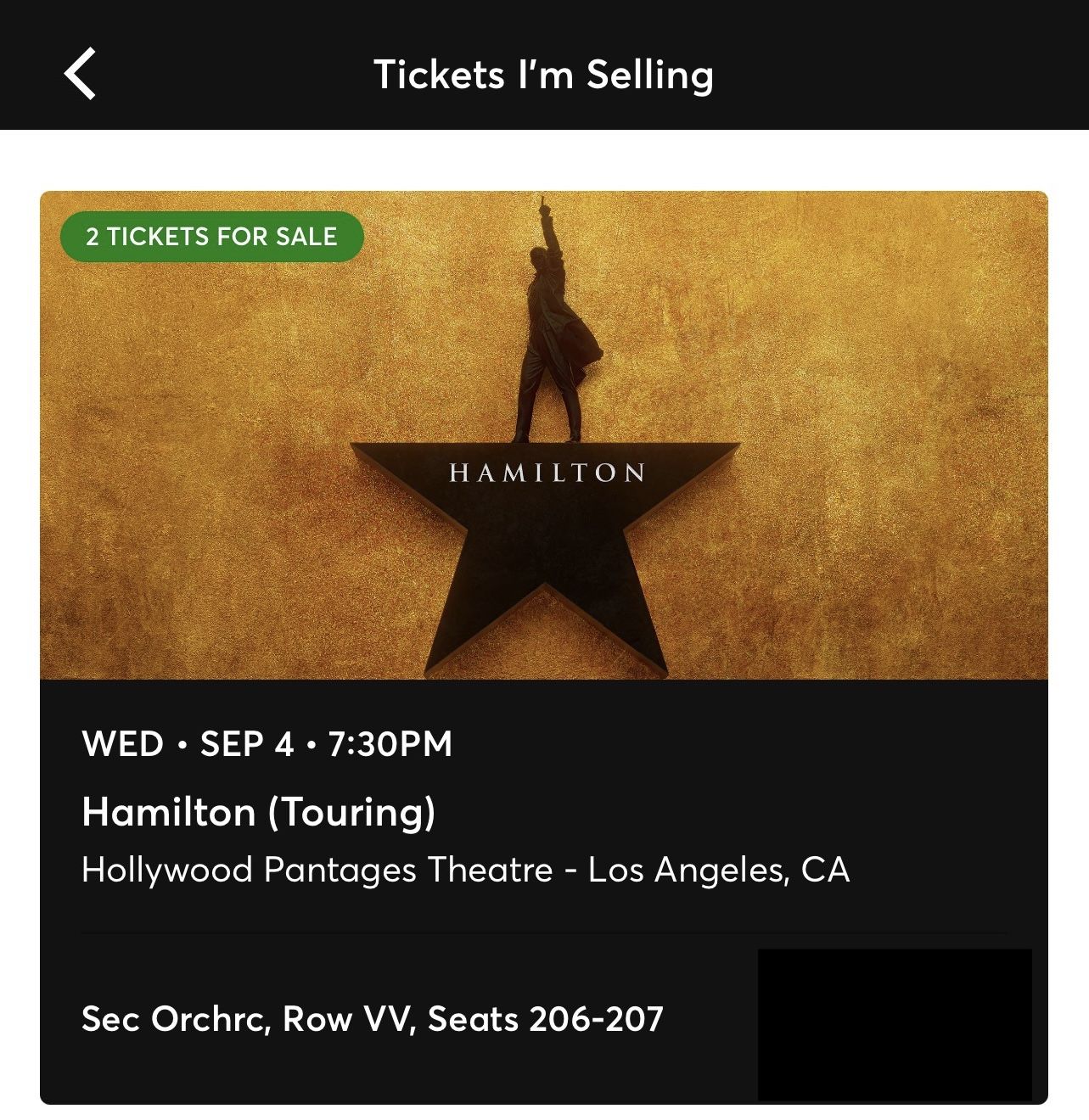Tap the green 2 Tickets For Sale badge
Image resolution: width=1089 pixels, height=1120 pixels.
[211, 236]
